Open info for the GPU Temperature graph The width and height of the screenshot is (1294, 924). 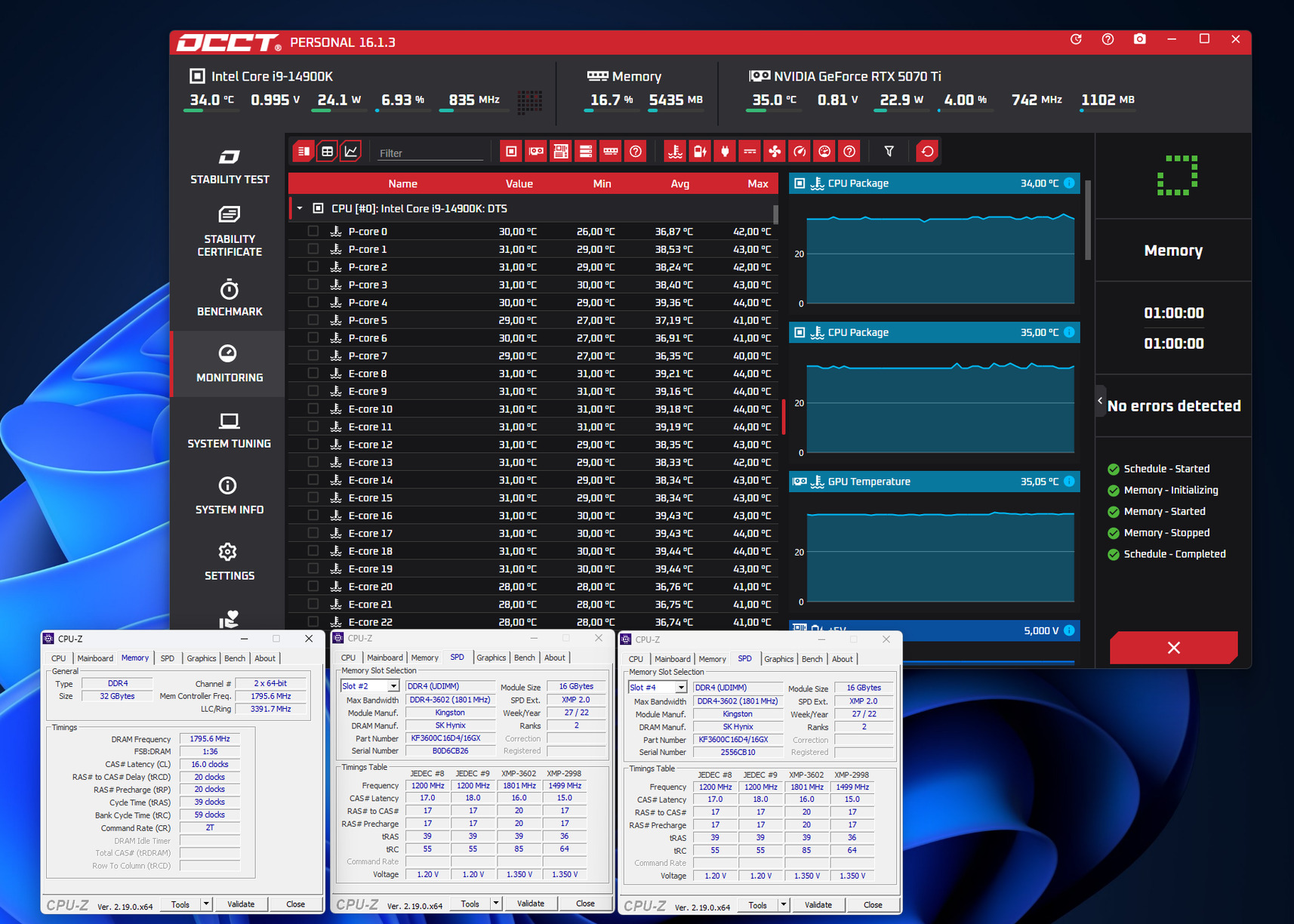[x=1069, y=482]
